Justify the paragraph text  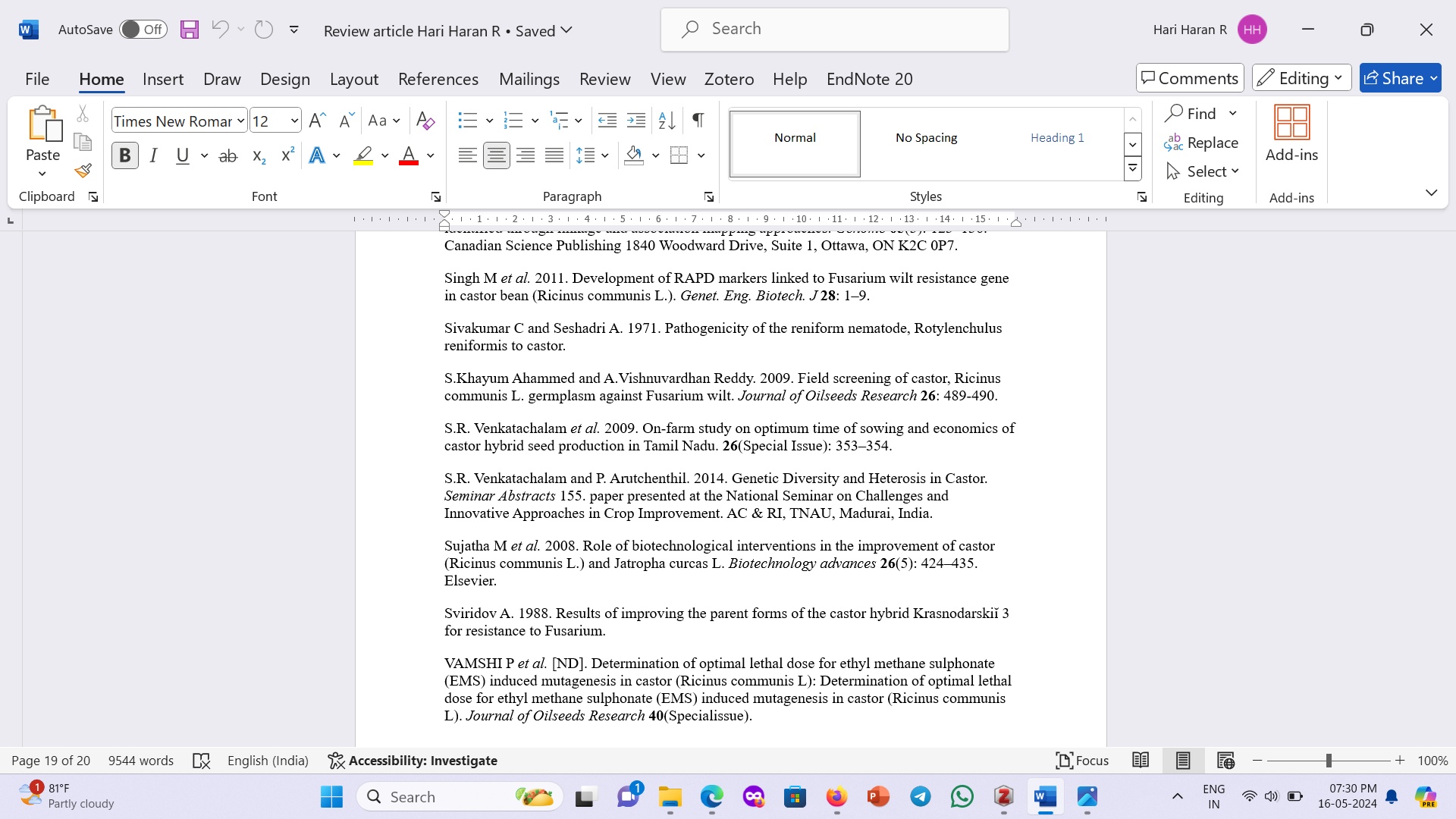click(554, 156)
